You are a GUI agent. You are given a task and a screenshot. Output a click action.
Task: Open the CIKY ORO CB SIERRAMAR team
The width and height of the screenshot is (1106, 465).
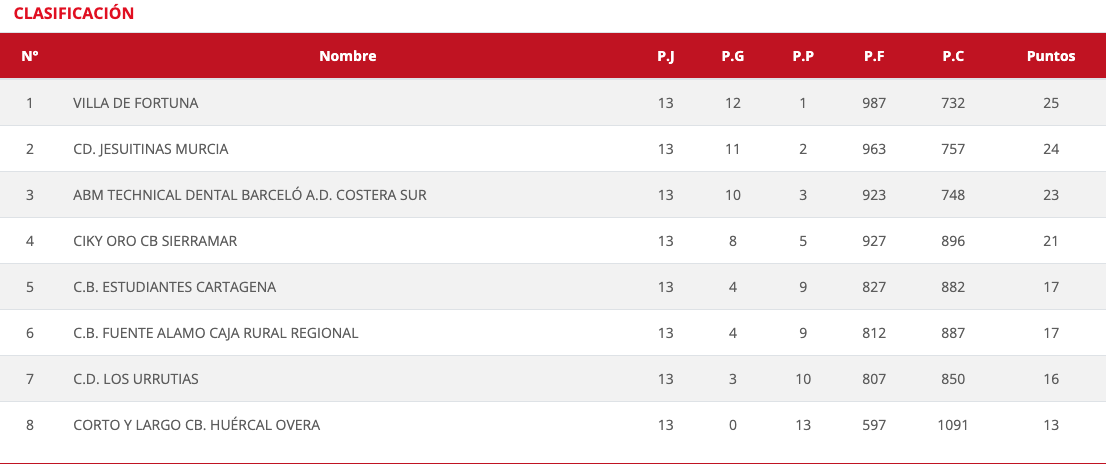(155, 241)
